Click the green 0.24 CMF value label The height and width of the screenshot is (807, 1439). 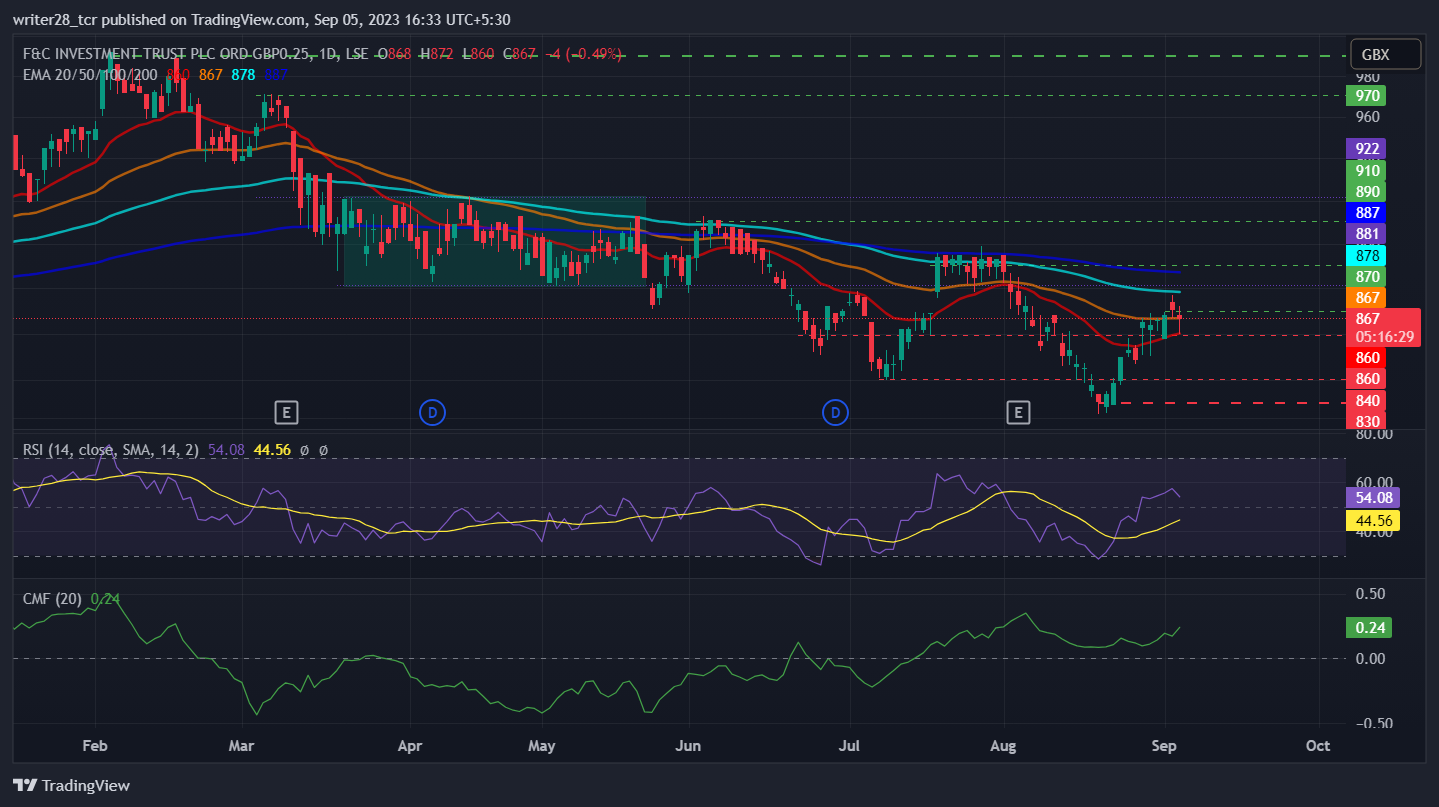coord(1368,628)
